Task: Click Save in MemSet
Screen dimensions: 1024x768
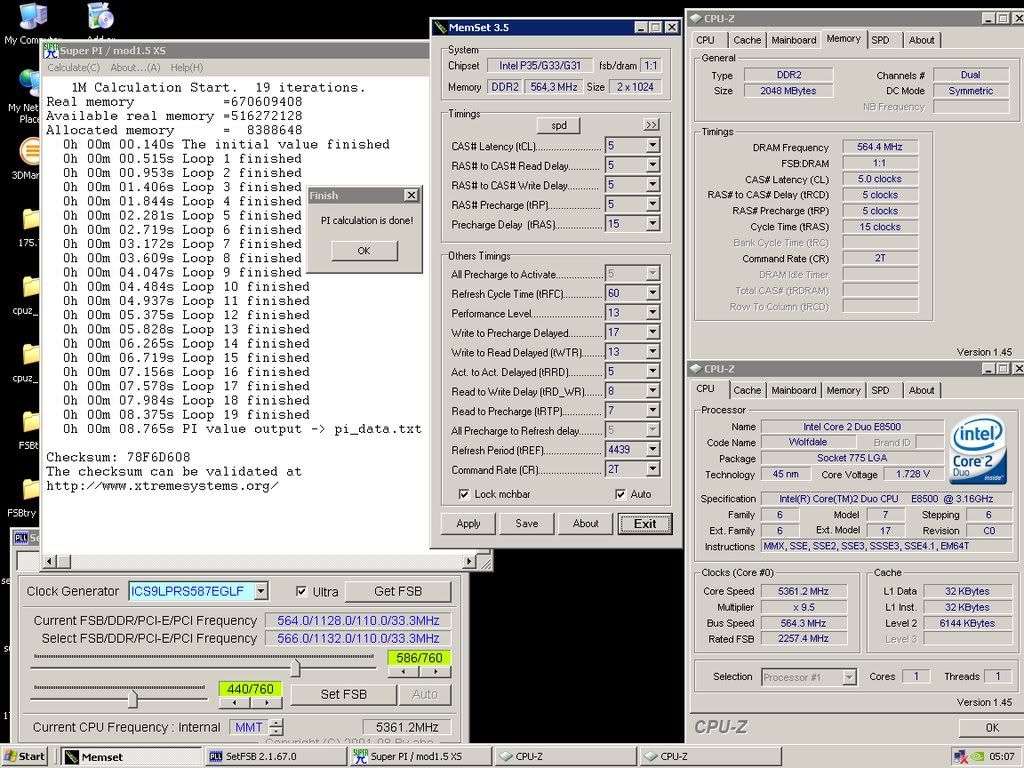Action: (x=526, y=524)
